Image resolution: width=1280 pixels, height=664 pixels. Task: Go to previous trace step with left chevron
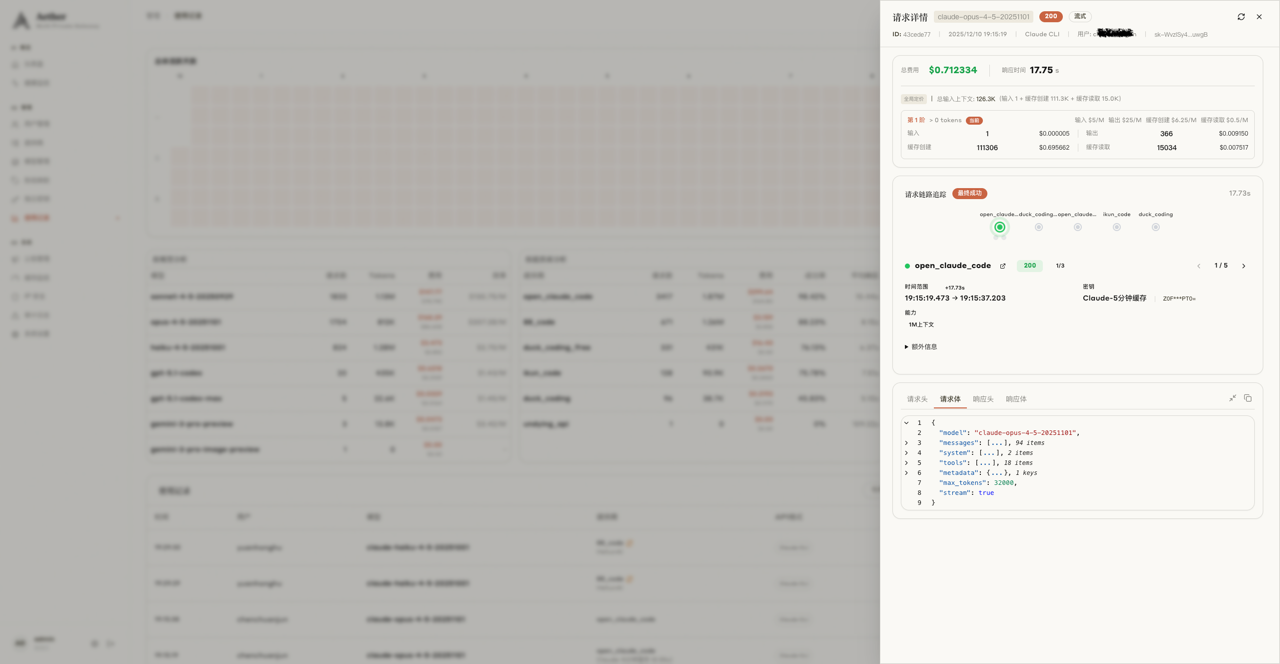[x=1199, y=266]
